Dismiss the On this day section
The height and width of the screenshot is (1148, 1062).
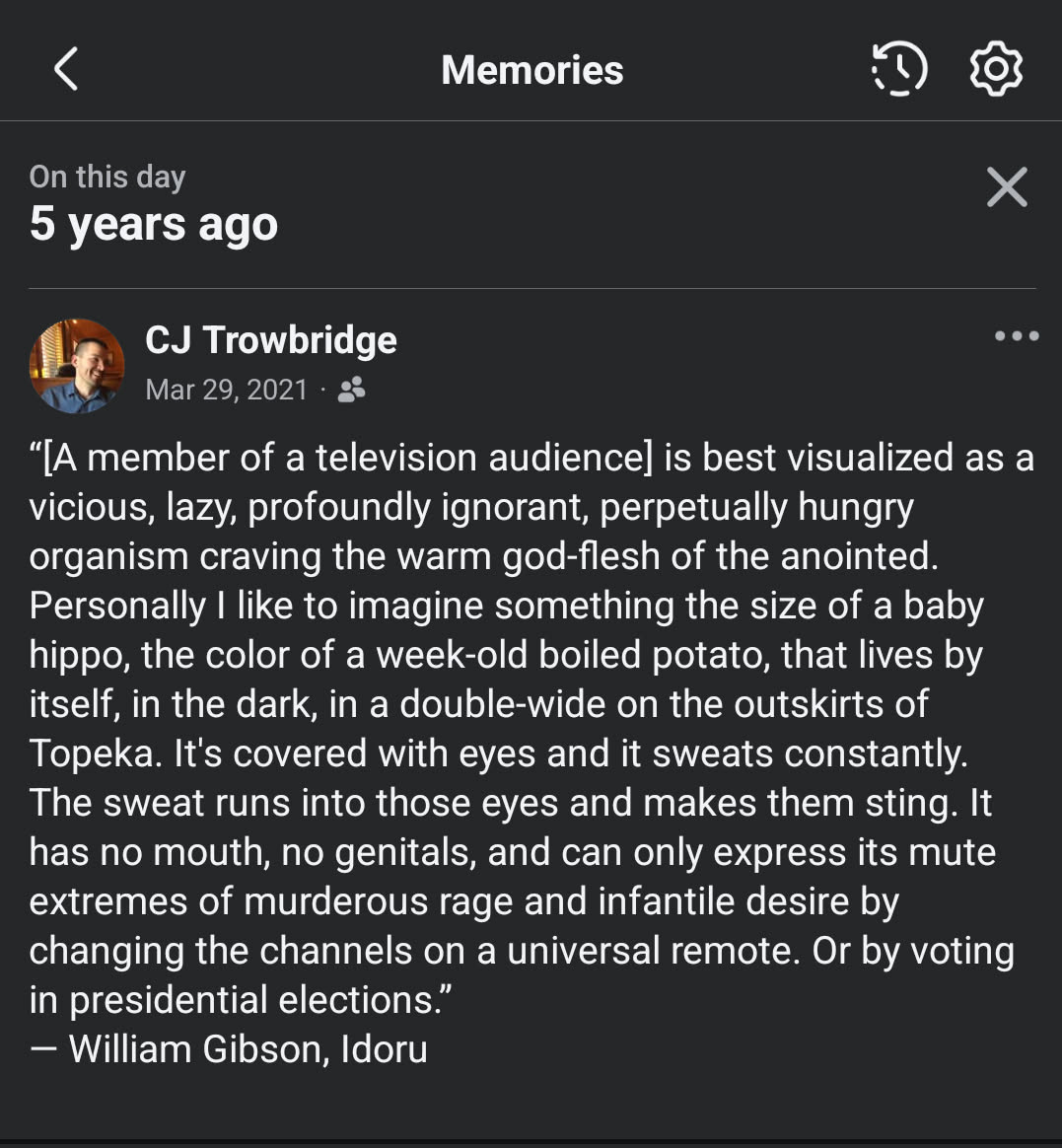coord(1007,186)
